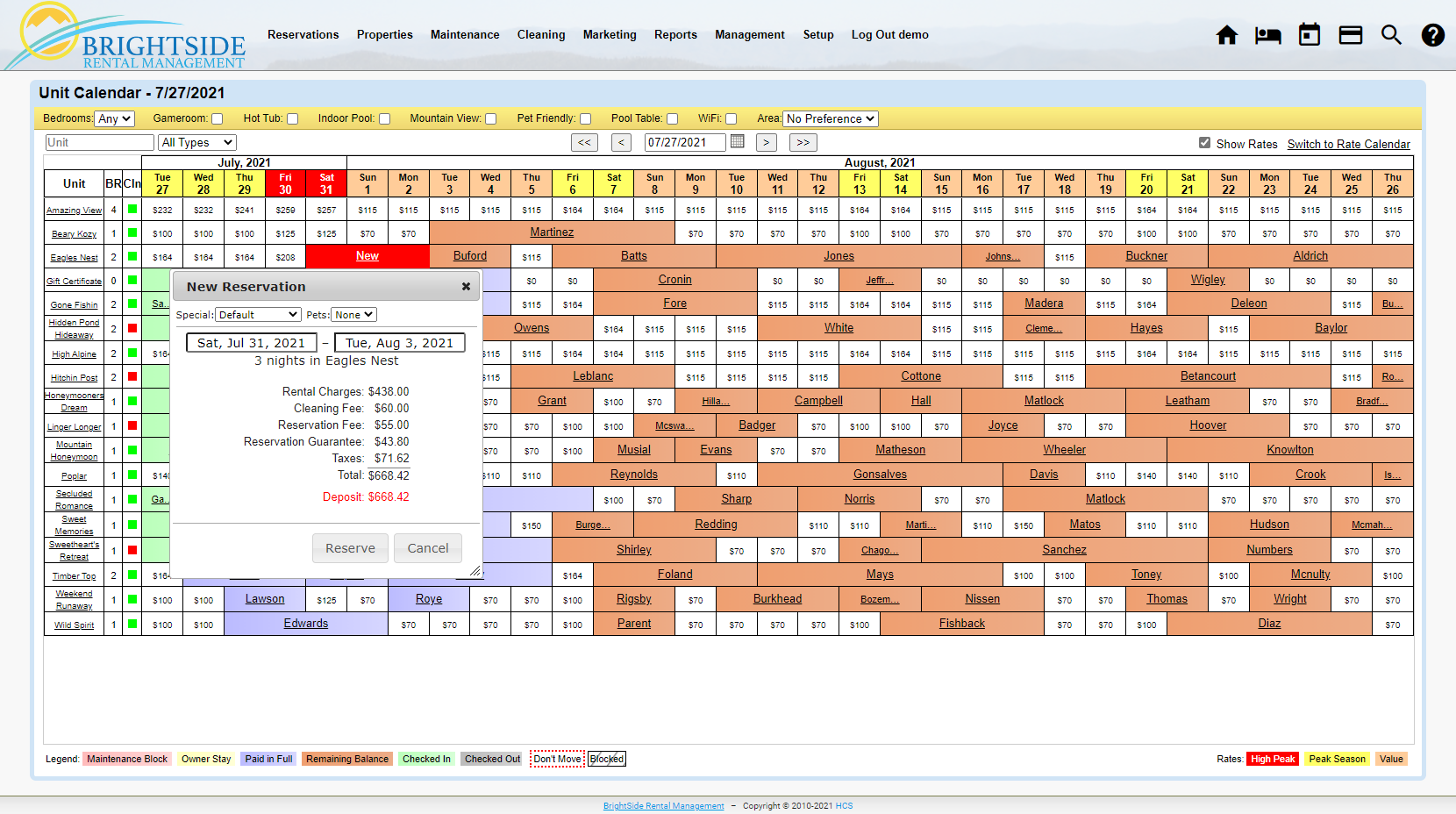Open the date picker calendar icon beside 07/27/2021
Viewport: 1456px width, 814px height.
736,142
